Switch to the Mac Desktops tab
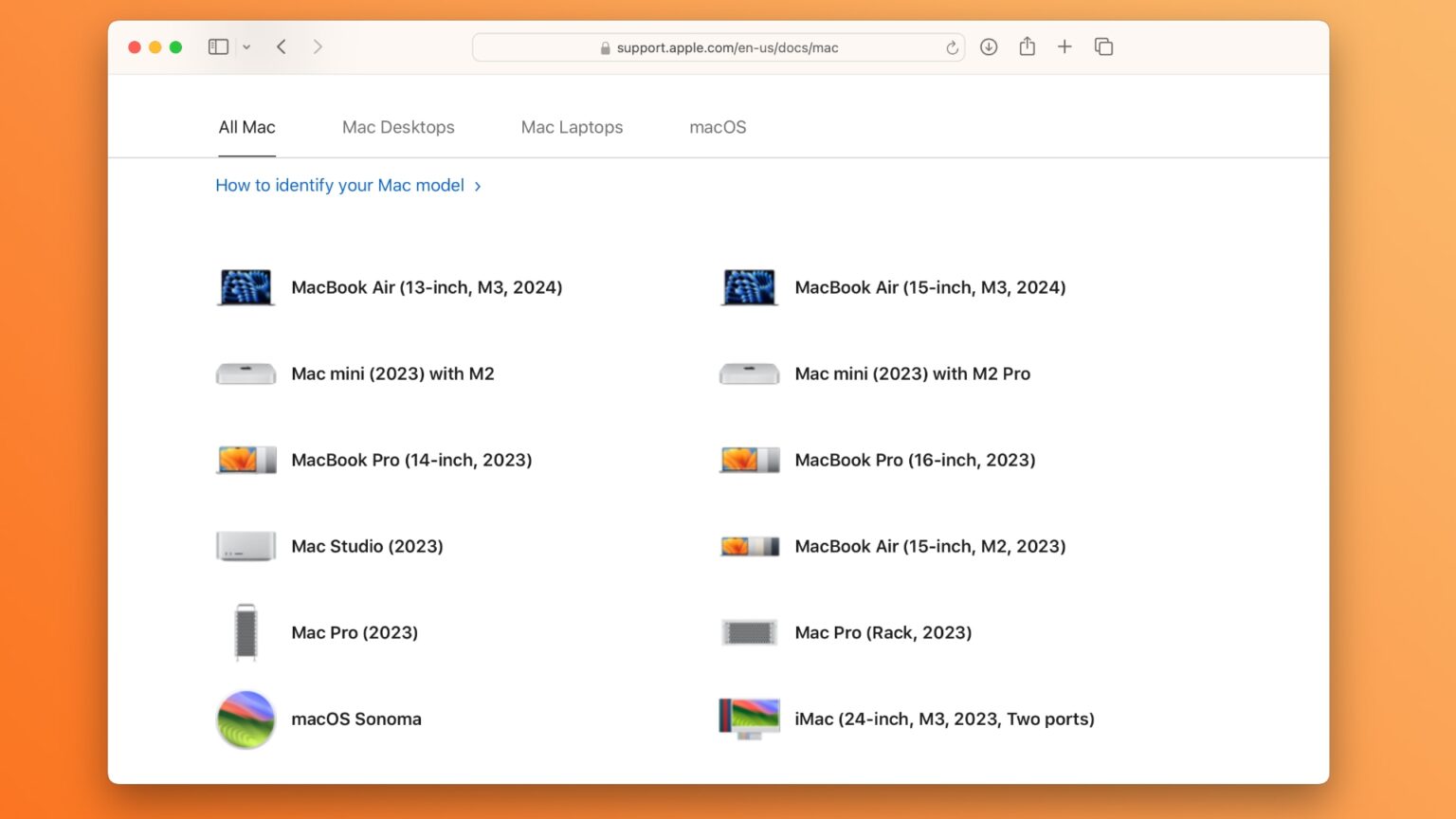The image size is (1456, 819). (x=398, y=127)
